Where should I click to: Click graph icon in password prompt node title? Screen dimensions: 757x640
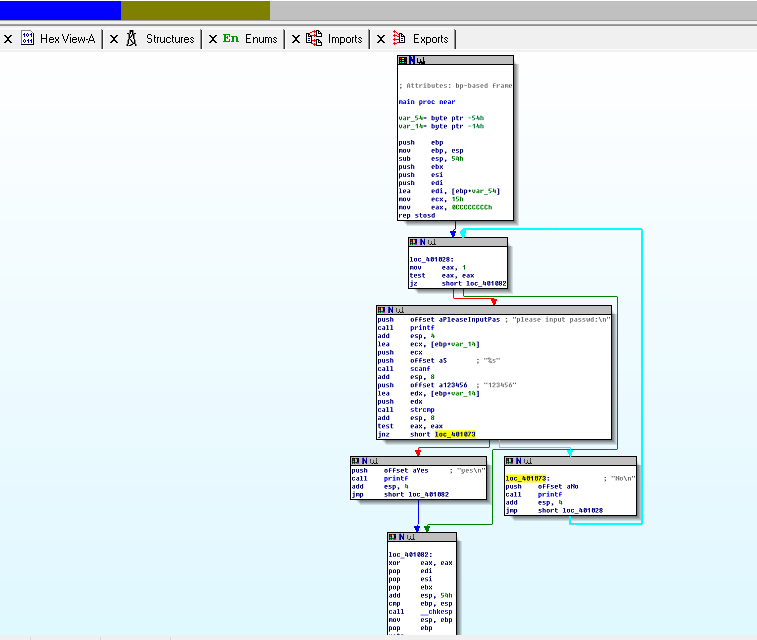[401, 310]
